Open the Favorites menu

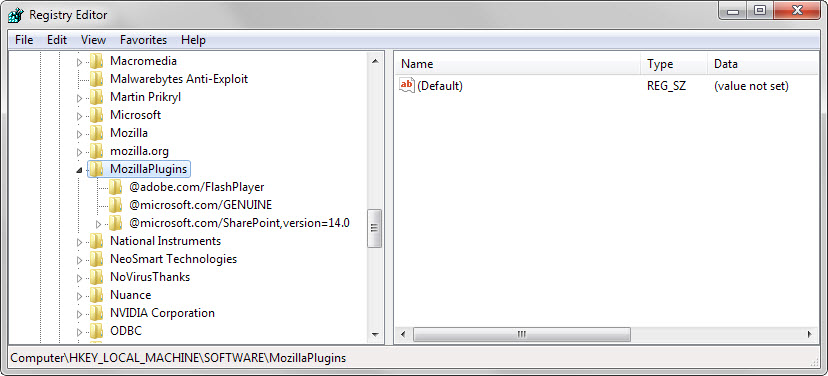pos(143,40)
